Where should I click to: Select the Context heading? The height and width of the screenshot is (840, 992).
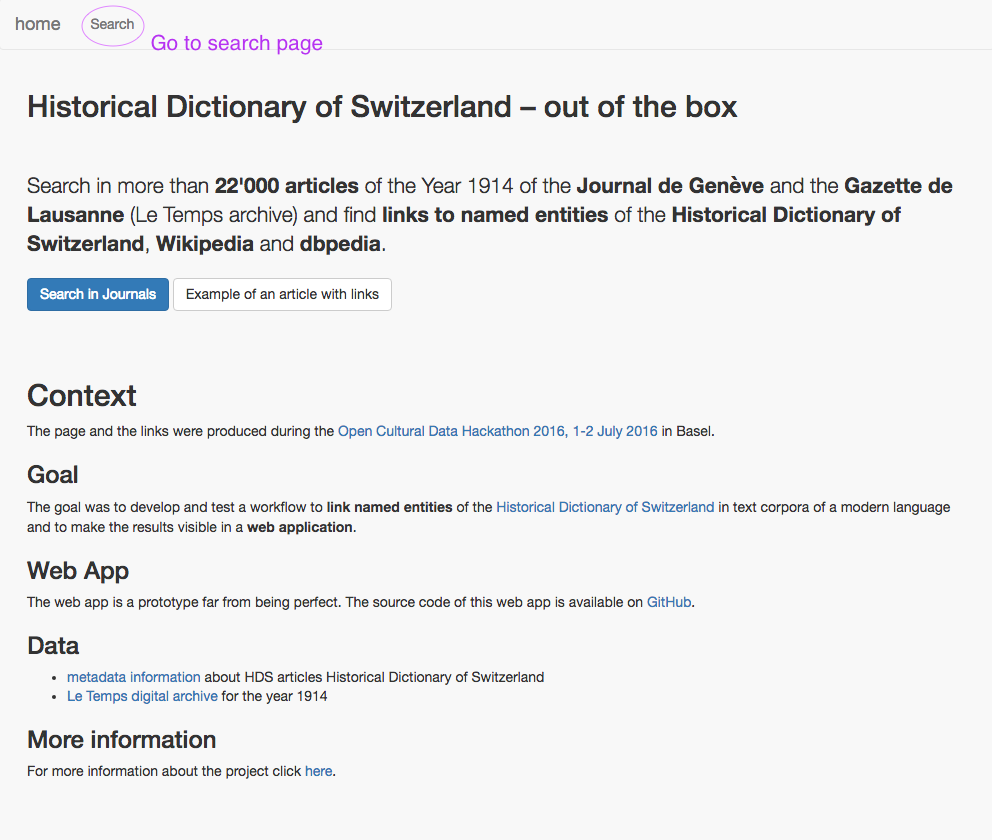click(82, 395)
